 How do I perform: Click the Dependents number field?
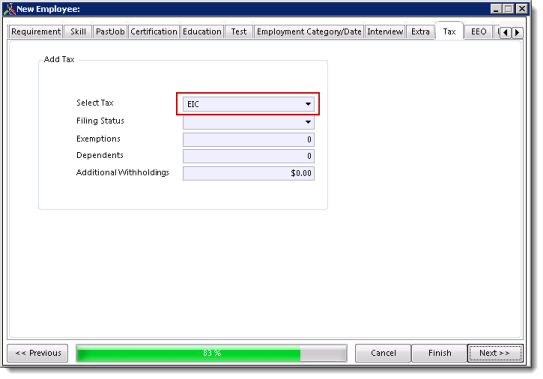pyautogui.click(x=249, y=156)
